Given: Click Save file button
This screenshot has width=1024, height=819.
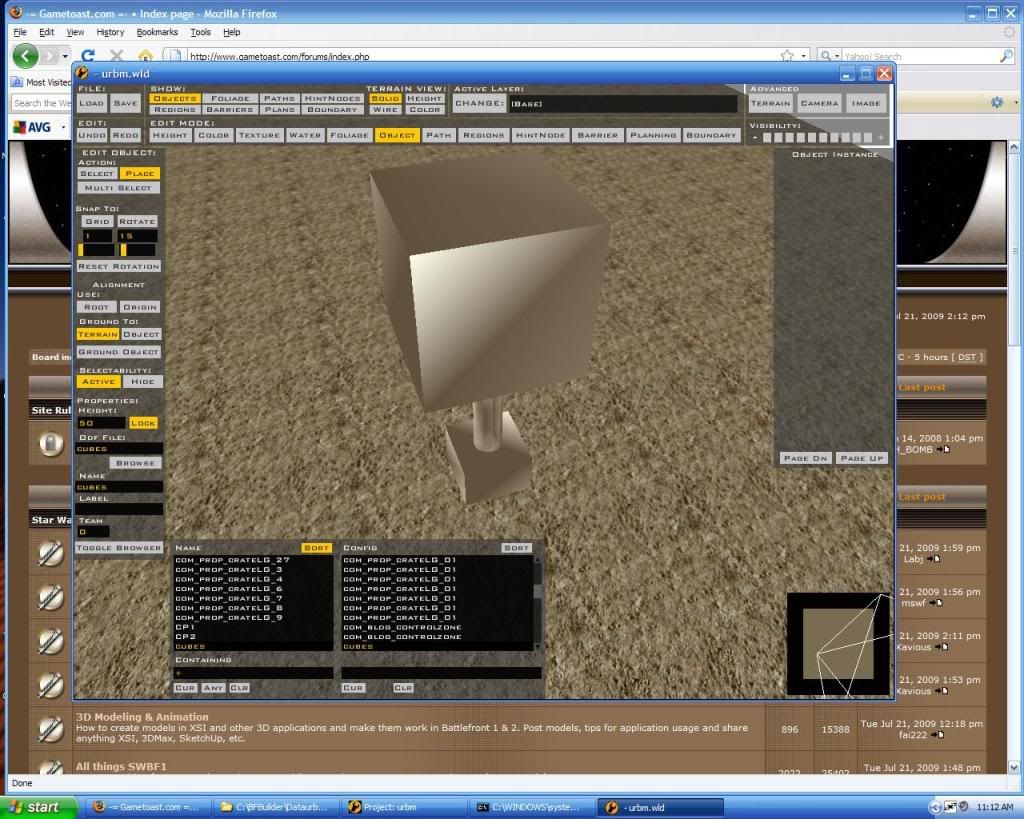Looking at the screenshot, I should pyautogui.click(x=125, y=103).
